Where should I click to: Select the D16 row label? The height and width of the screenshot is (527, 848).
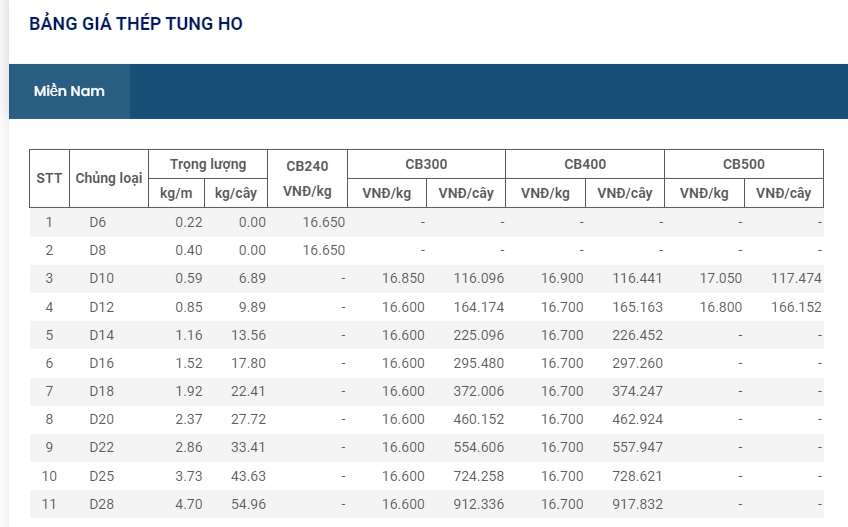[x=102, y=363]
